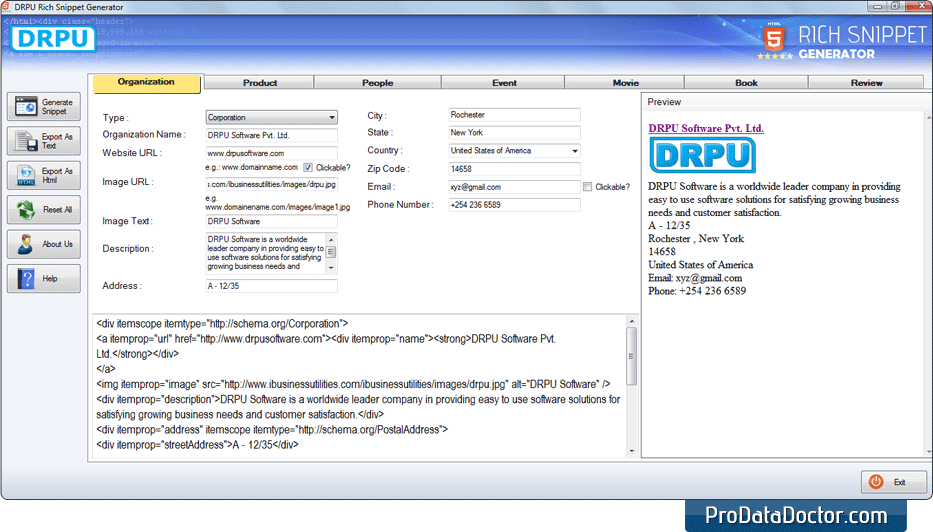This screenshot has width=933, height=532.
Task: Click the DRPU logo in header
Action: (x=53, y=39)
